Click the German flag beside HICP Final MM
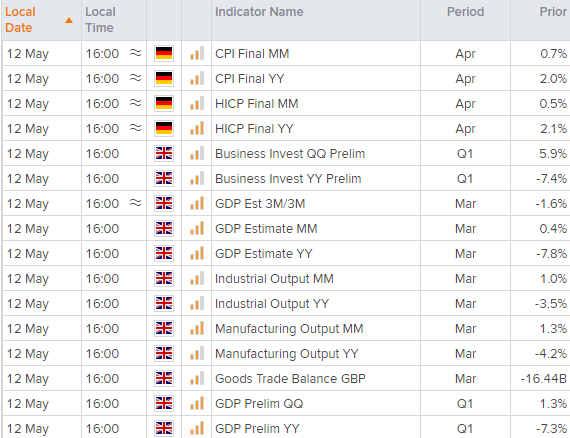Screen dimensions: 570x438 [x=164, y=104]
